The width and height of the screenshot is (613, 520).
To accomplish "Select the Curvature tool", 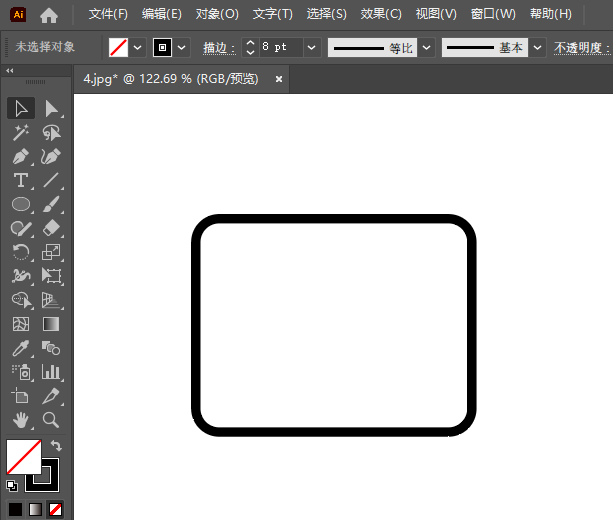I will [51, 156].
